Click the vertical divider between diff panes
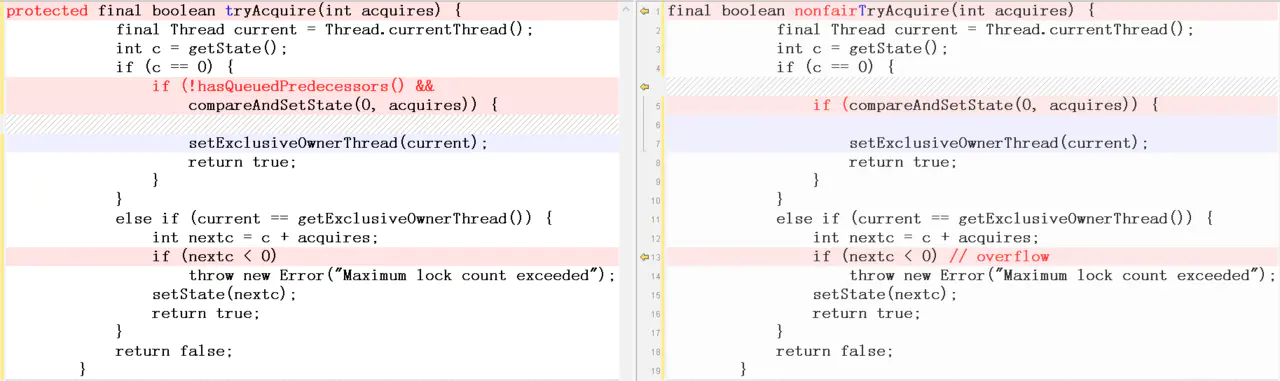This screenshot has height=381, width=1280. coord(629,190)
